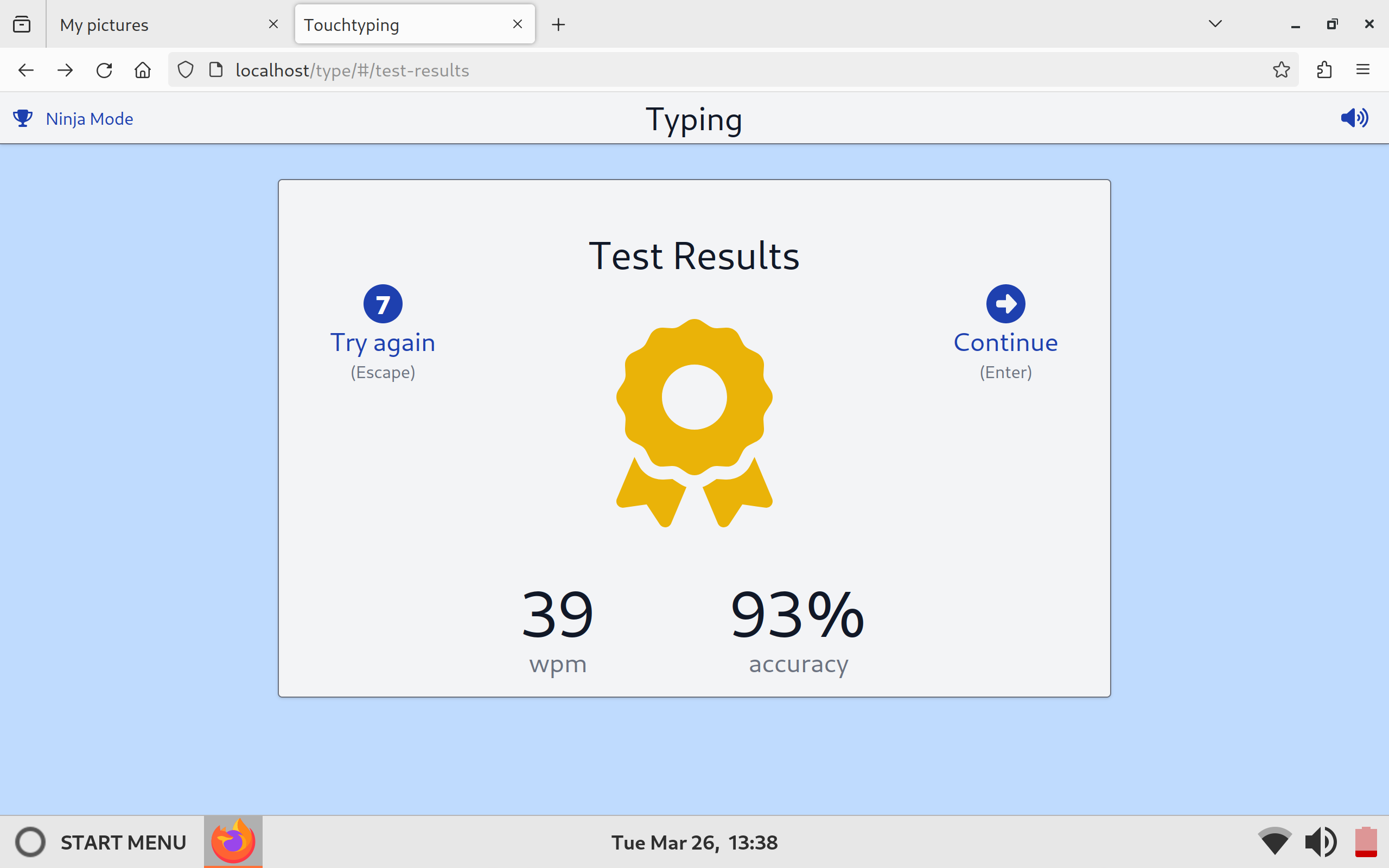This screenshot has height=868, width=1389.
Task: Click the address bar URL field
Action: click(x=689, y=70)
